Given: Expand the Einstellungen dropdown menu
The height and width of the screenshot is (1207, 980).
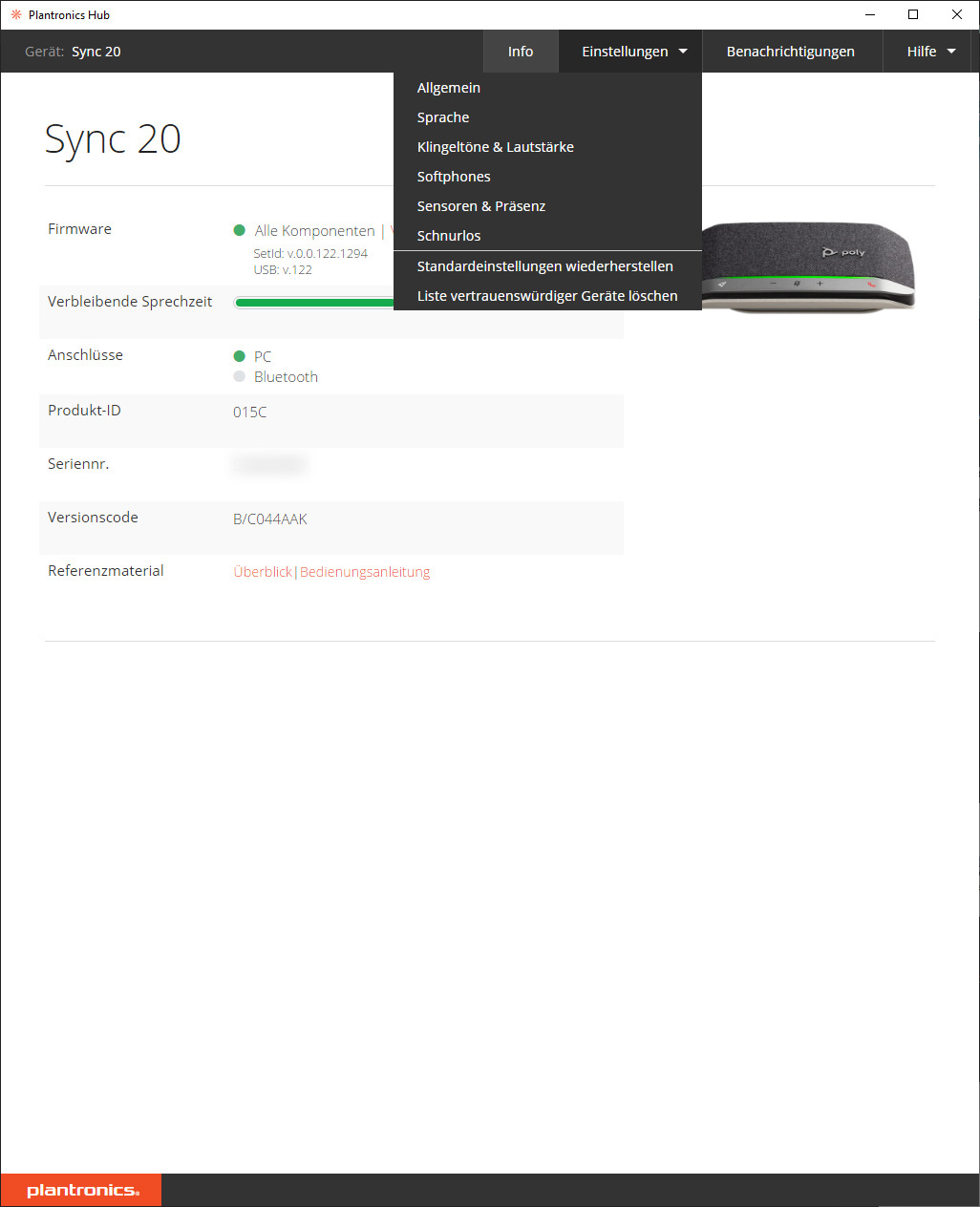Looking at the screenshot, I should [634, 52].
